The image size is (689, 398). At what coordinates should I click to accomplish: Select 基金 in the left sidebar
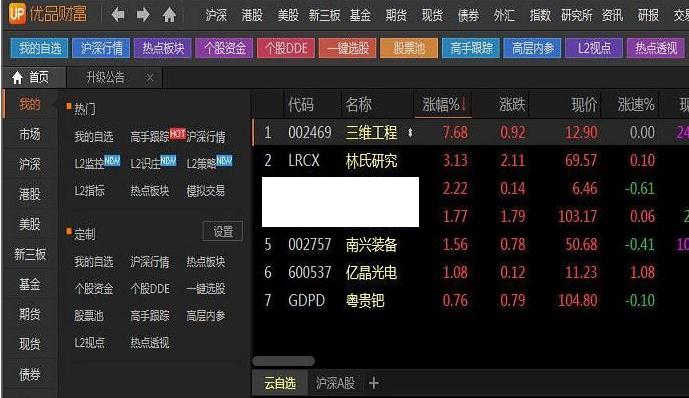(x=30, y=284)
